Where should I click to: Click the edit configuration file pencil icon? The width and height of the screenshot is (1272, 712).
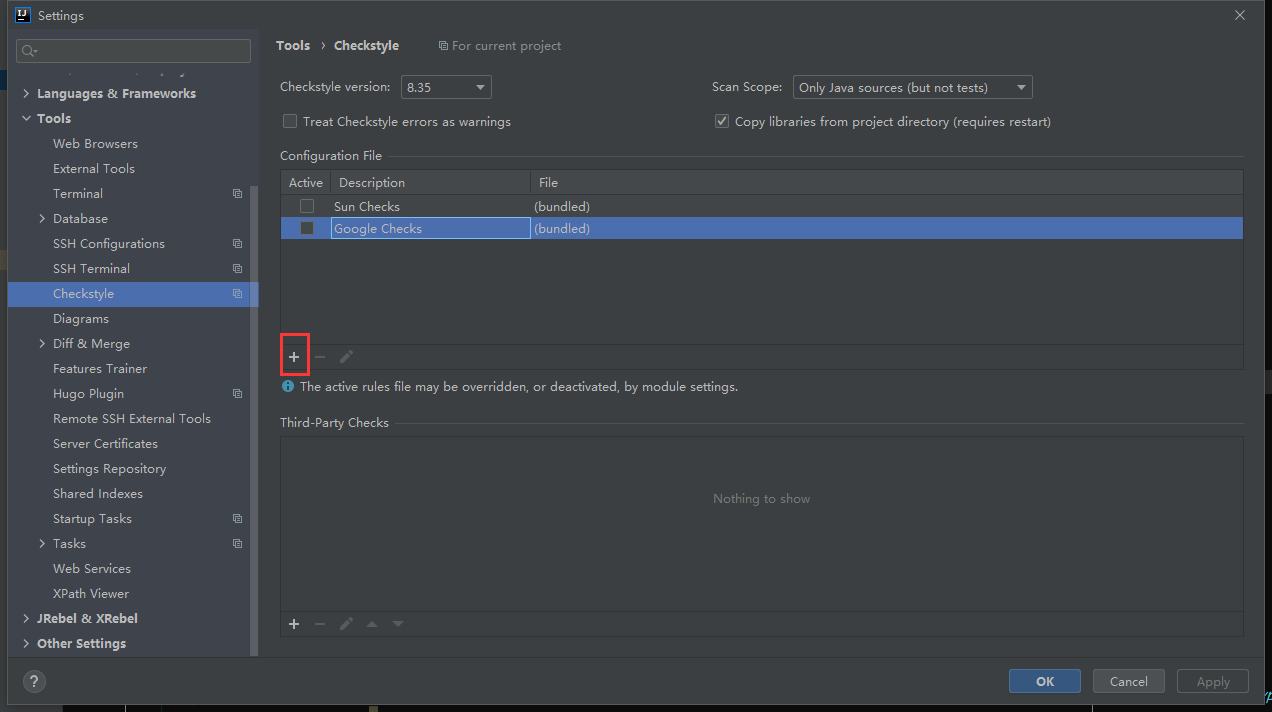click(346, 357)
